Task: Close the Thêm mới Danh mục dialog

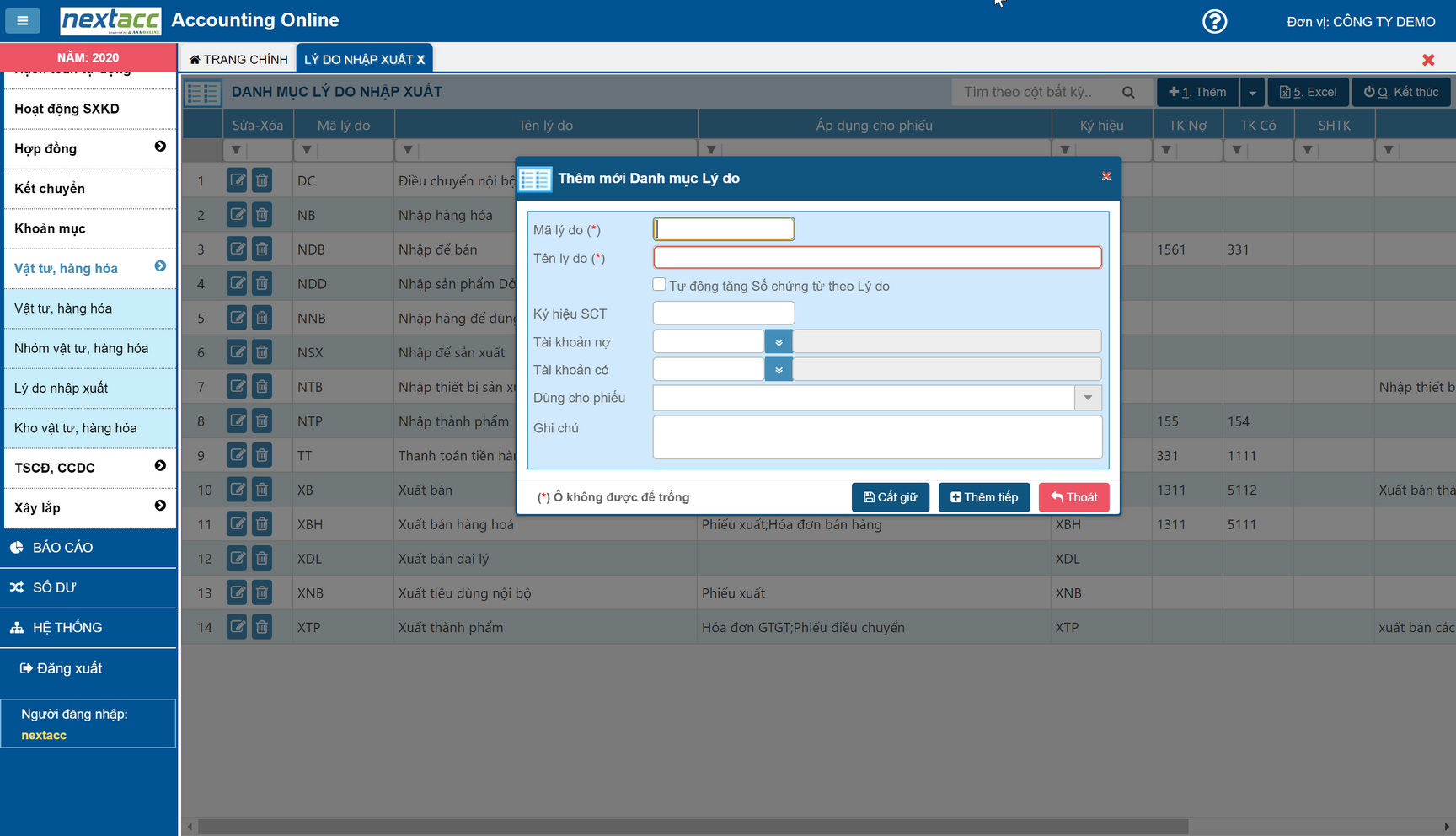Action: click(1106, 176)
